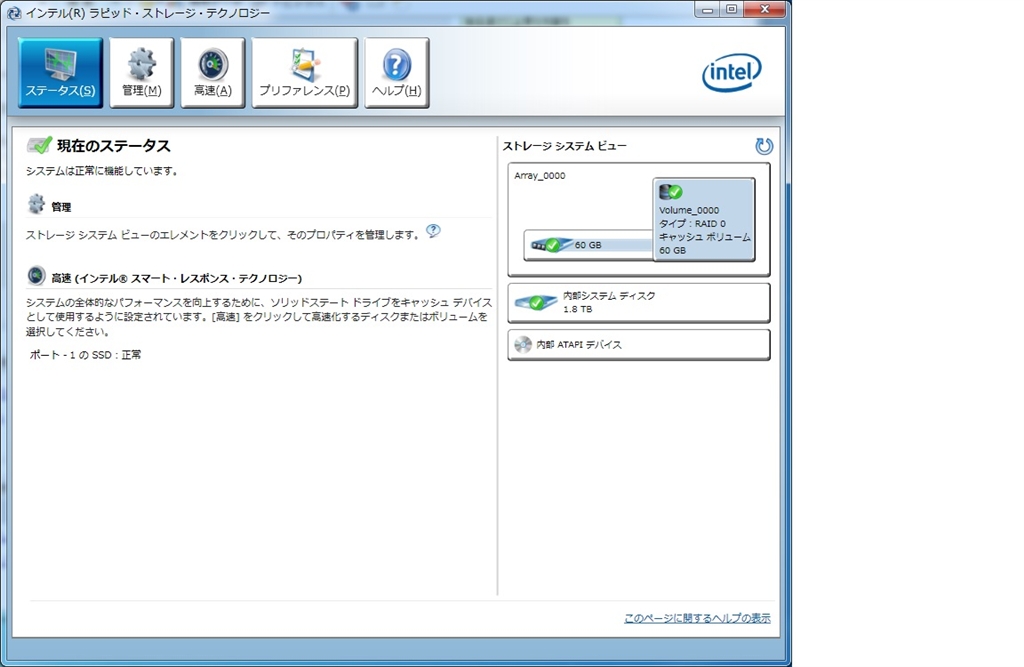Open the ヘルプ(H) help tab
The image size is (1024, 667).
396,73
